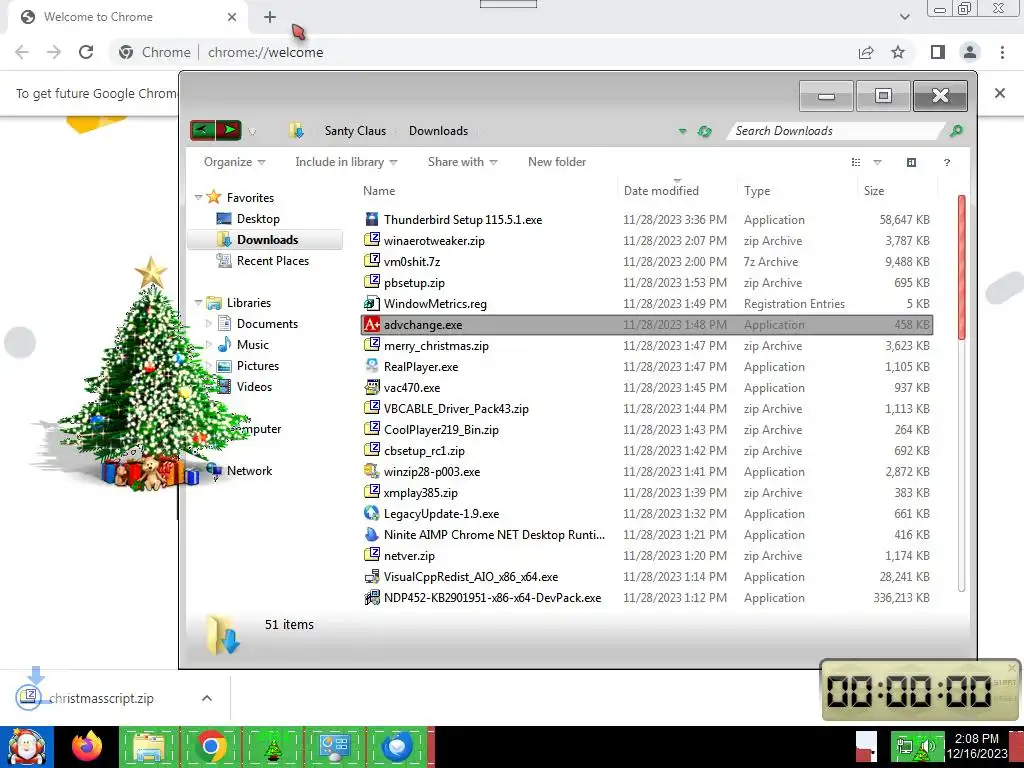Launch Firefox from the taskbar
Viewport: 1024px width, 768px height.
click(88, 747)
